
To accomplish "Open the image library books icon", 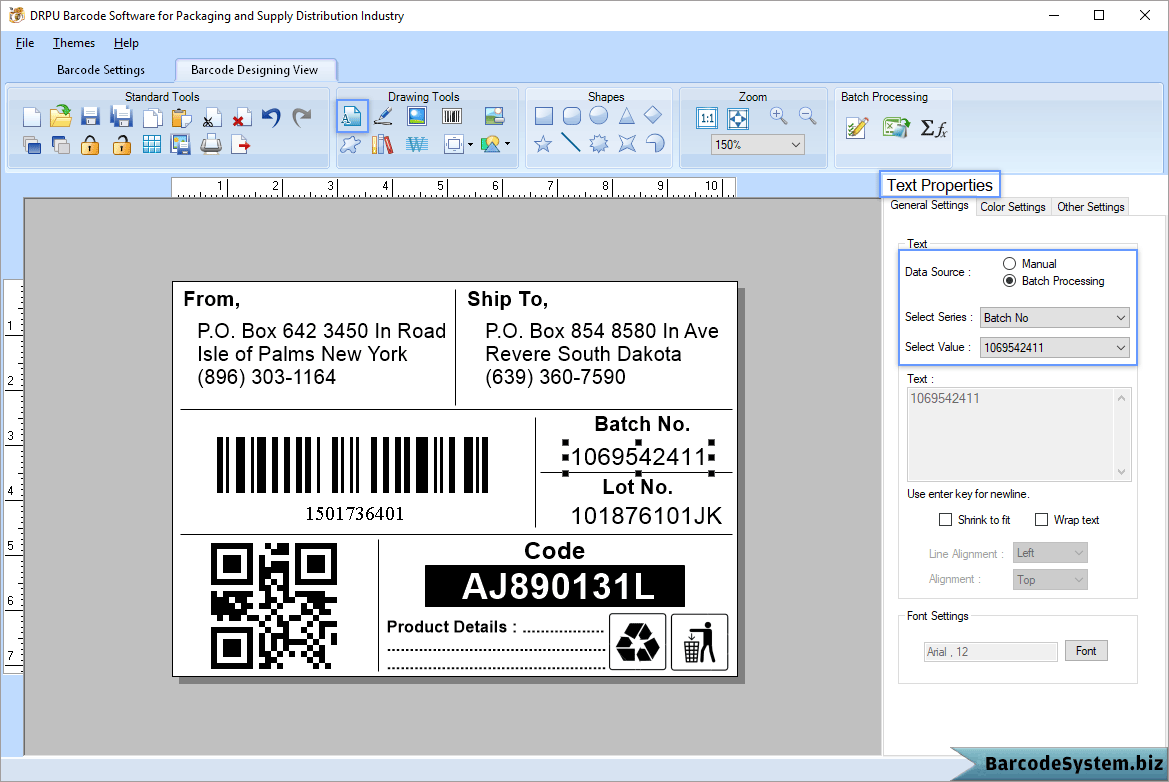I will pyautogui.click(x=382, y=144).
